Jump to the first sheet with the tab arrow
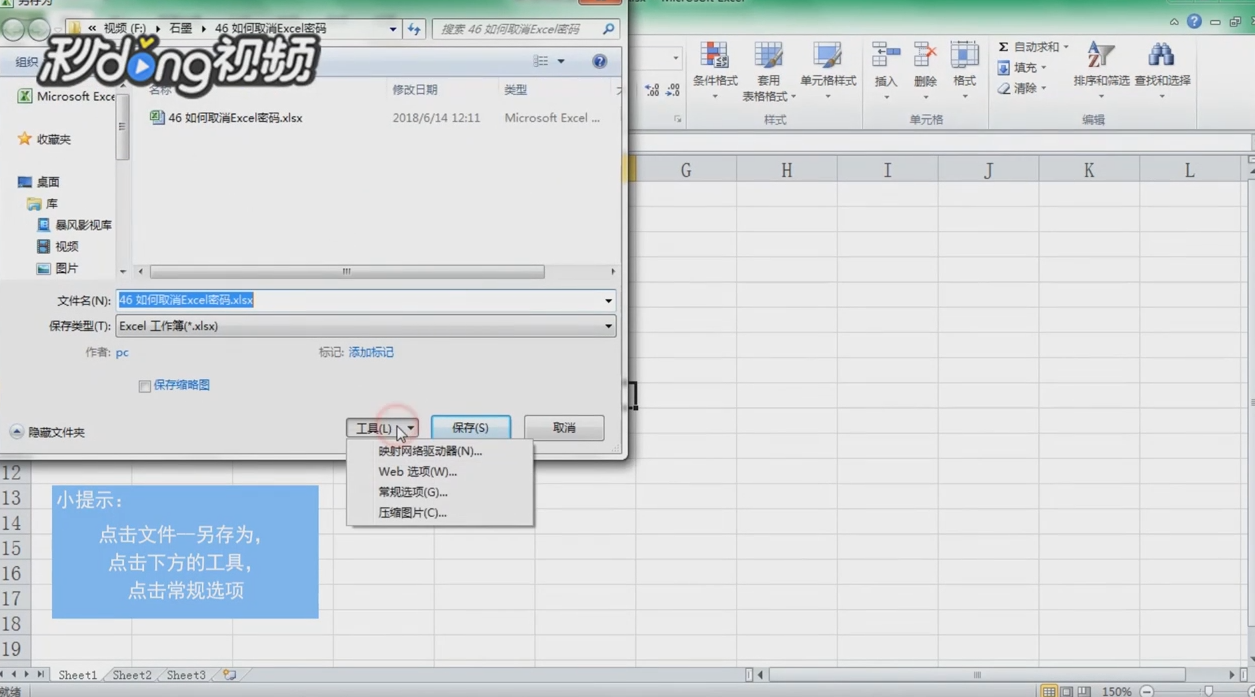The width and height of the screenshot is (1255, 697). [3, 675]
